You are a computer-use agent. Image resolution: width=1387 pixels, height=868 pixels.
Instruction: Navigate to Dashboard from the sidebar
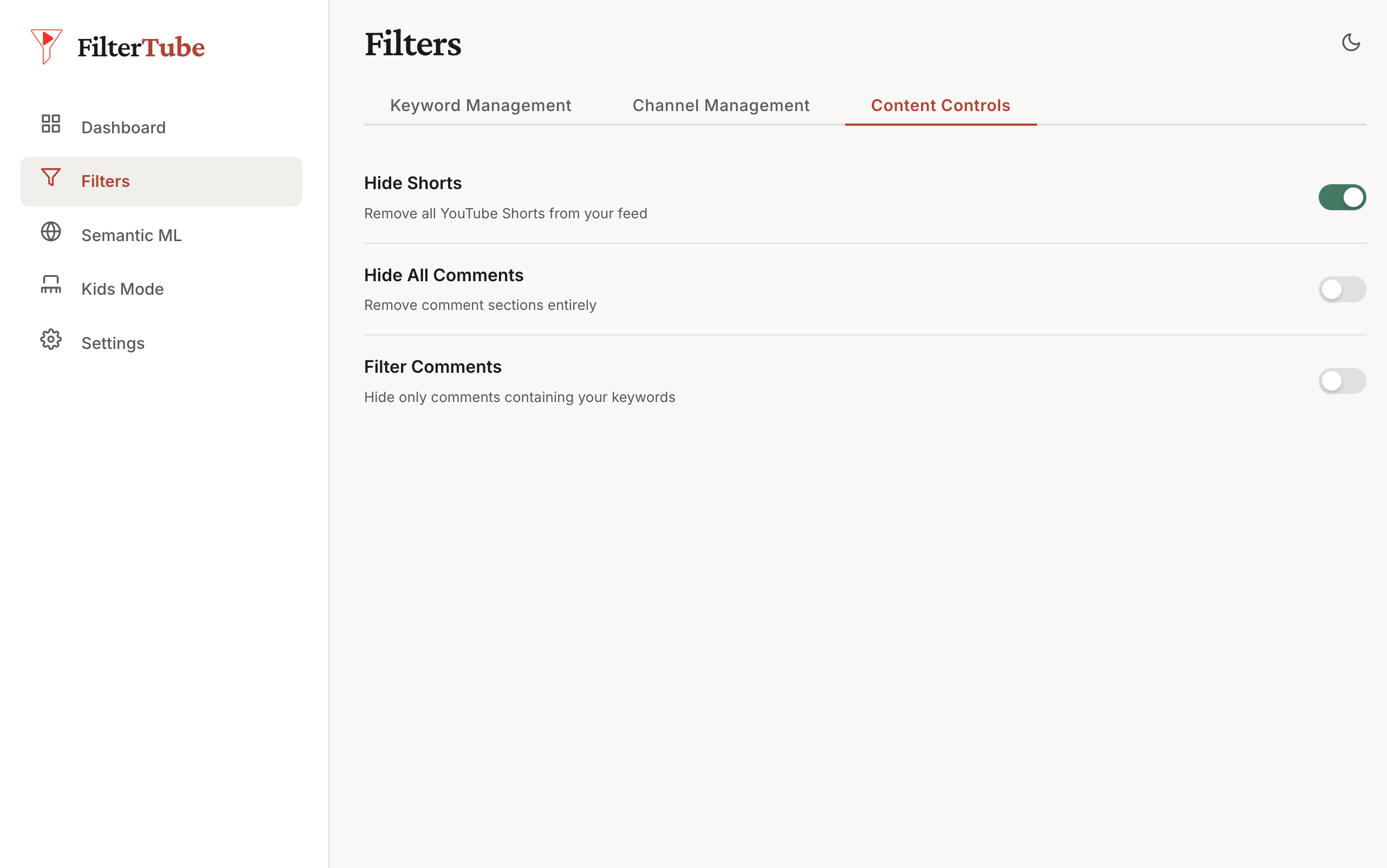124,127
